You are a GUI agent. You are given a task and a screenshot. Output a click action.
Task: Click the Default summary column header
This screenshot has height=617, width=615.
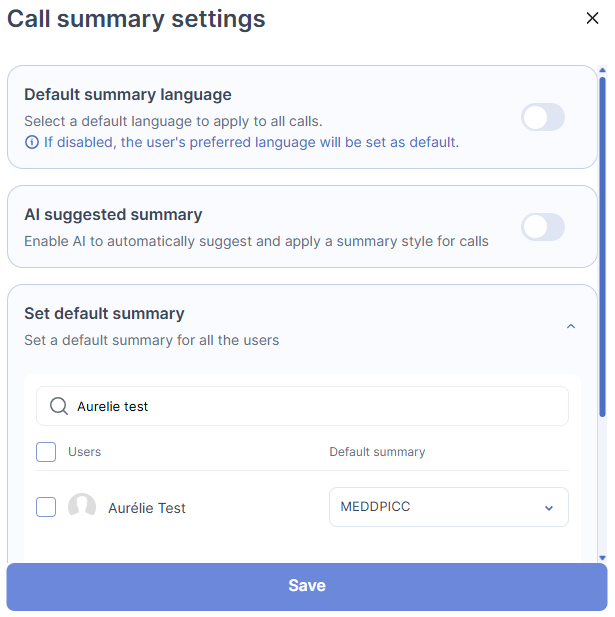point(377,452)
